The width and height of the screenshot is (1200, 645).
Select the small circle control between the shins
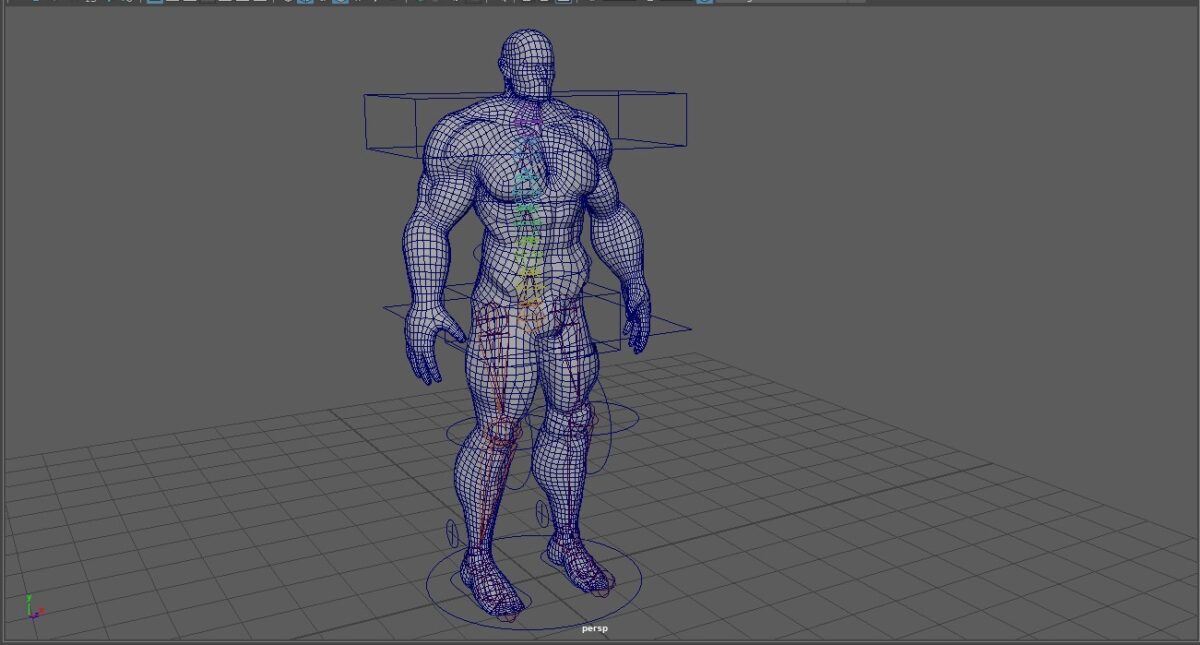coord(542,512)
